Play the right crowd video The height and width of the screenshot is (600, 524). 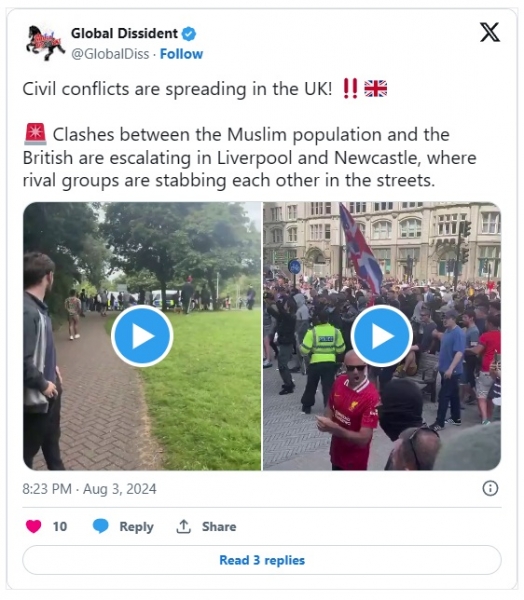click(382, 336)
